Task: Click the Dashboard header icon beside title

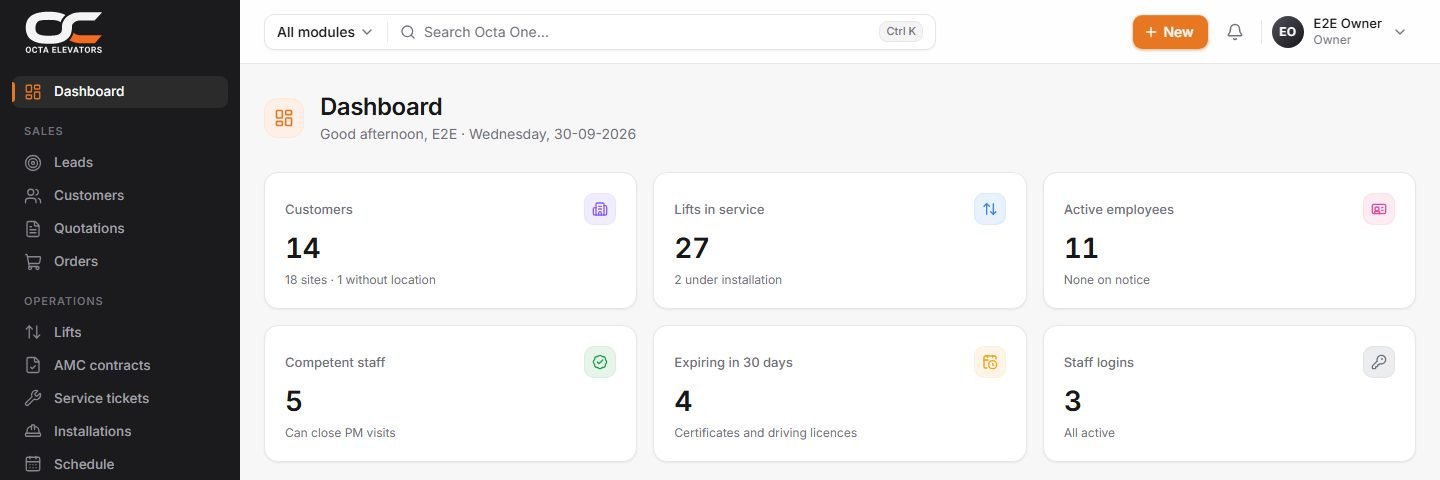Action: click(284, 118)
